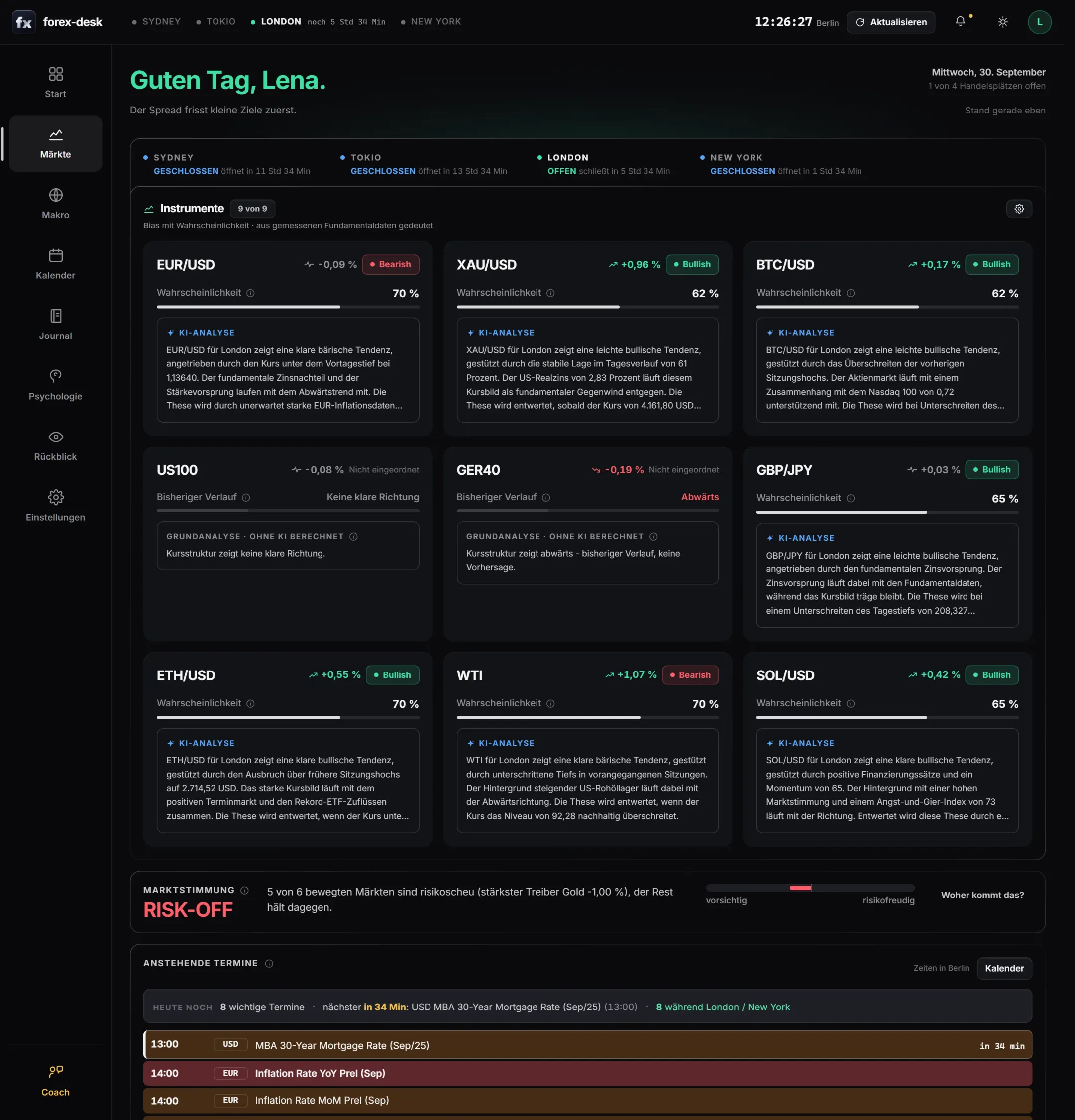Viewport: 1075px width, 1120px height.
Task: Open Einstellungen in sidebar
Action: pos(55,507)
